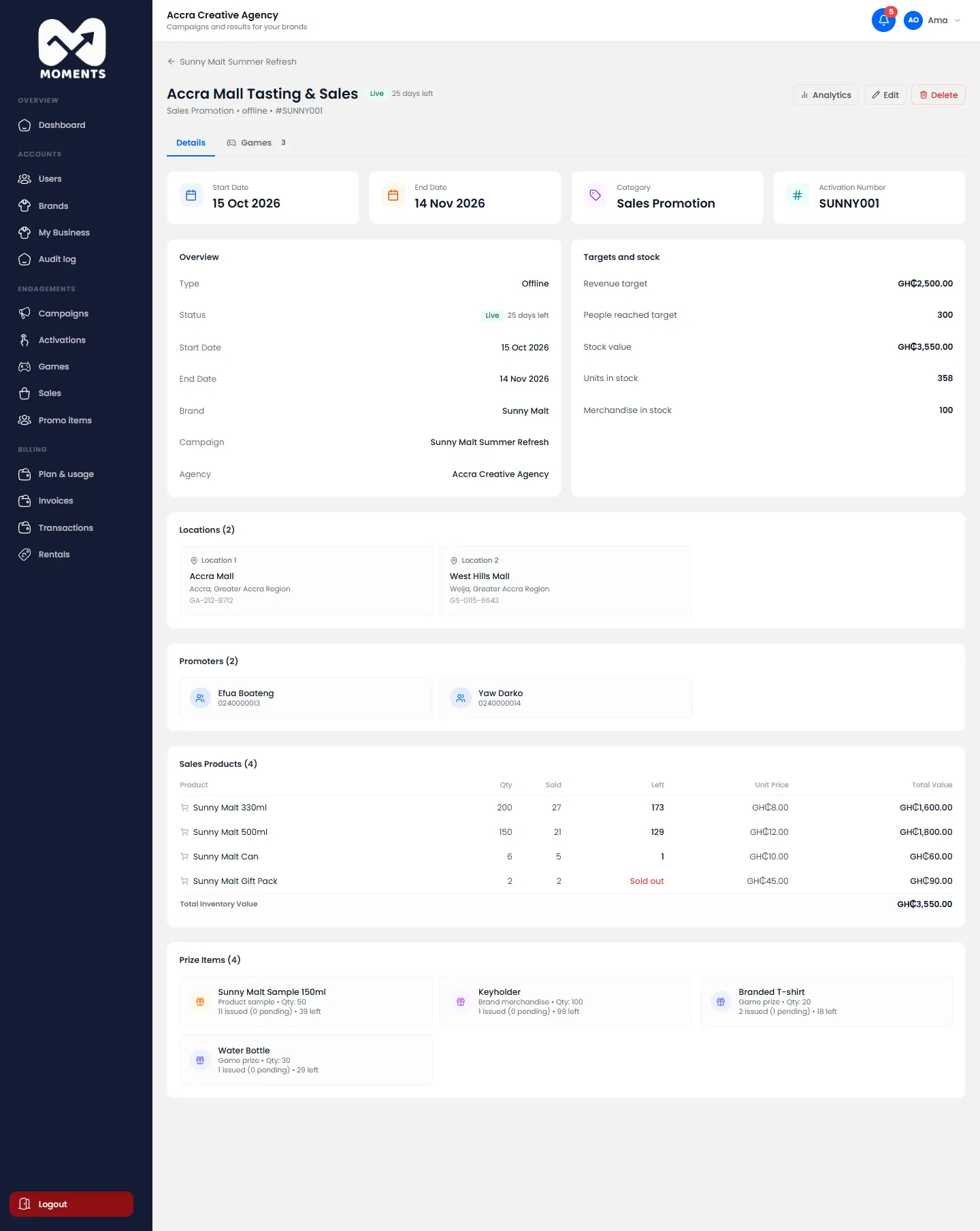Expand the Ama account dropdown chevron
This screenshot has width=980, height=1231.
click(958, 20)
